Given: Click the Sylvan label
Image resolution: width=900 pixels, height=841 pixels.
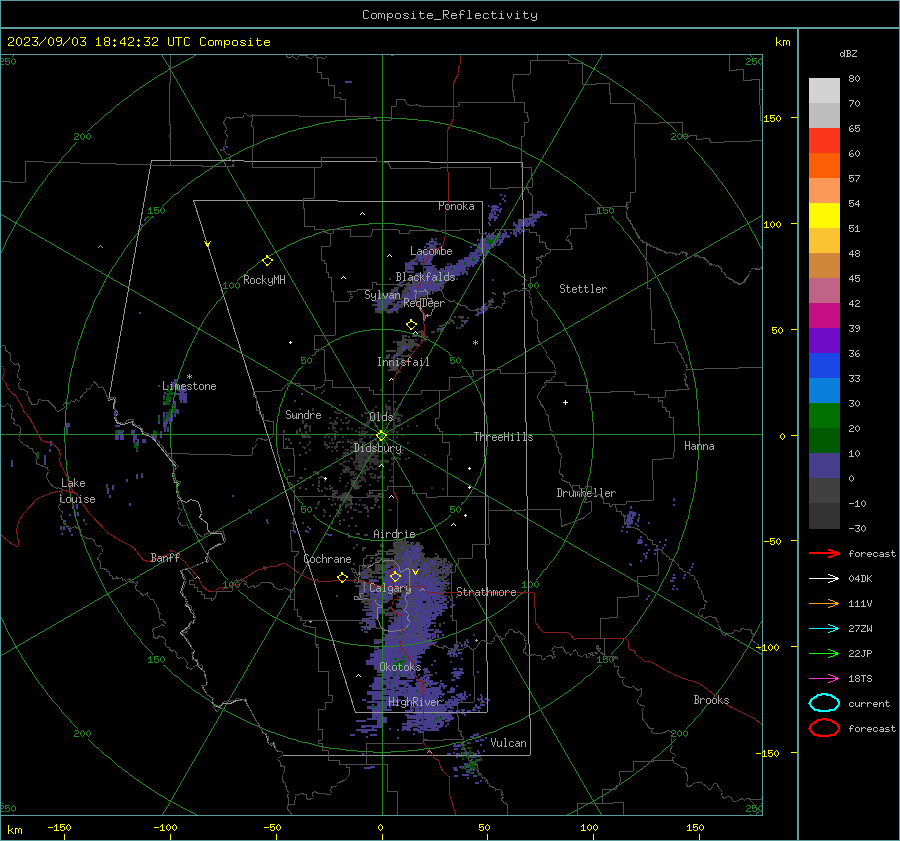Looking at the screenshot, I should pyautogui.click(x=382, y=295).
